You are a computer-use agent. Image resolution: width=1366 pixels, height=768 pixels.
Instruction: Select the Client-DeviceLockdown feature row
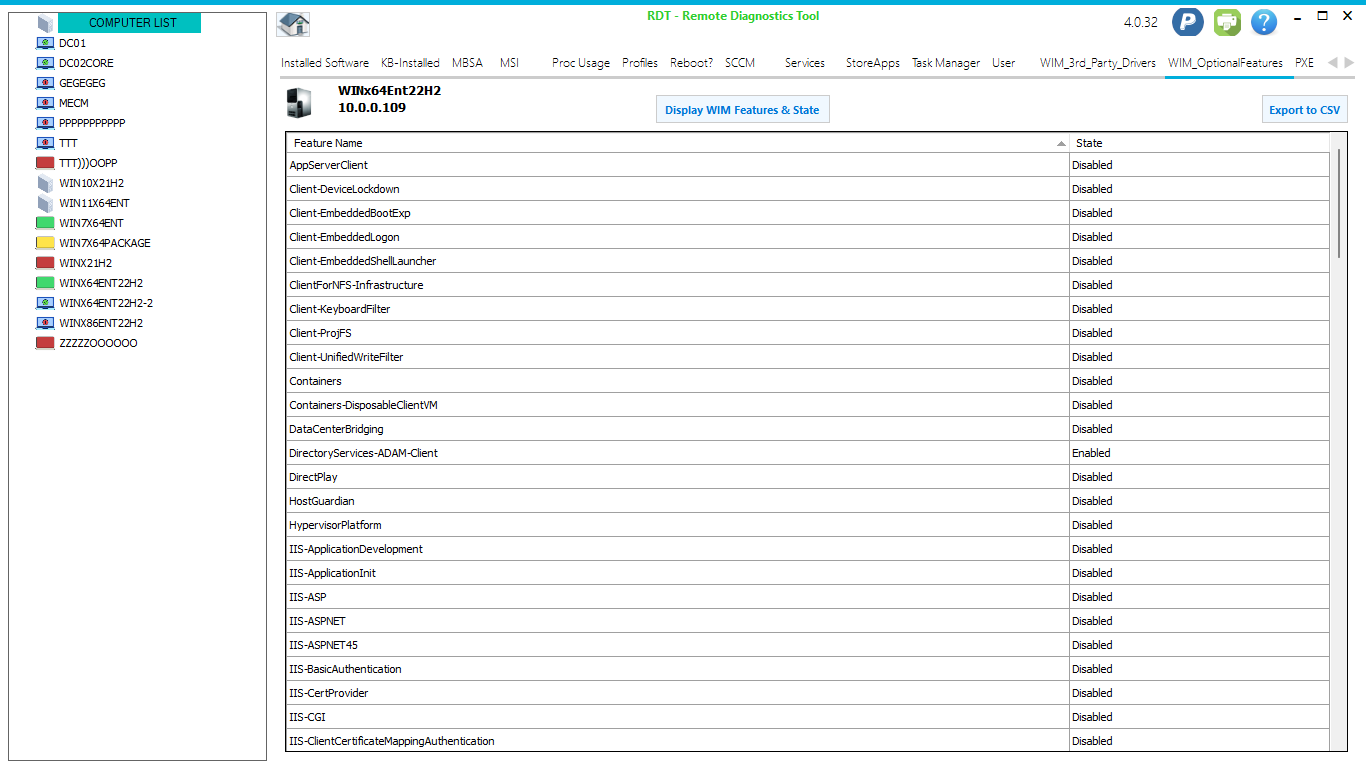808,189
